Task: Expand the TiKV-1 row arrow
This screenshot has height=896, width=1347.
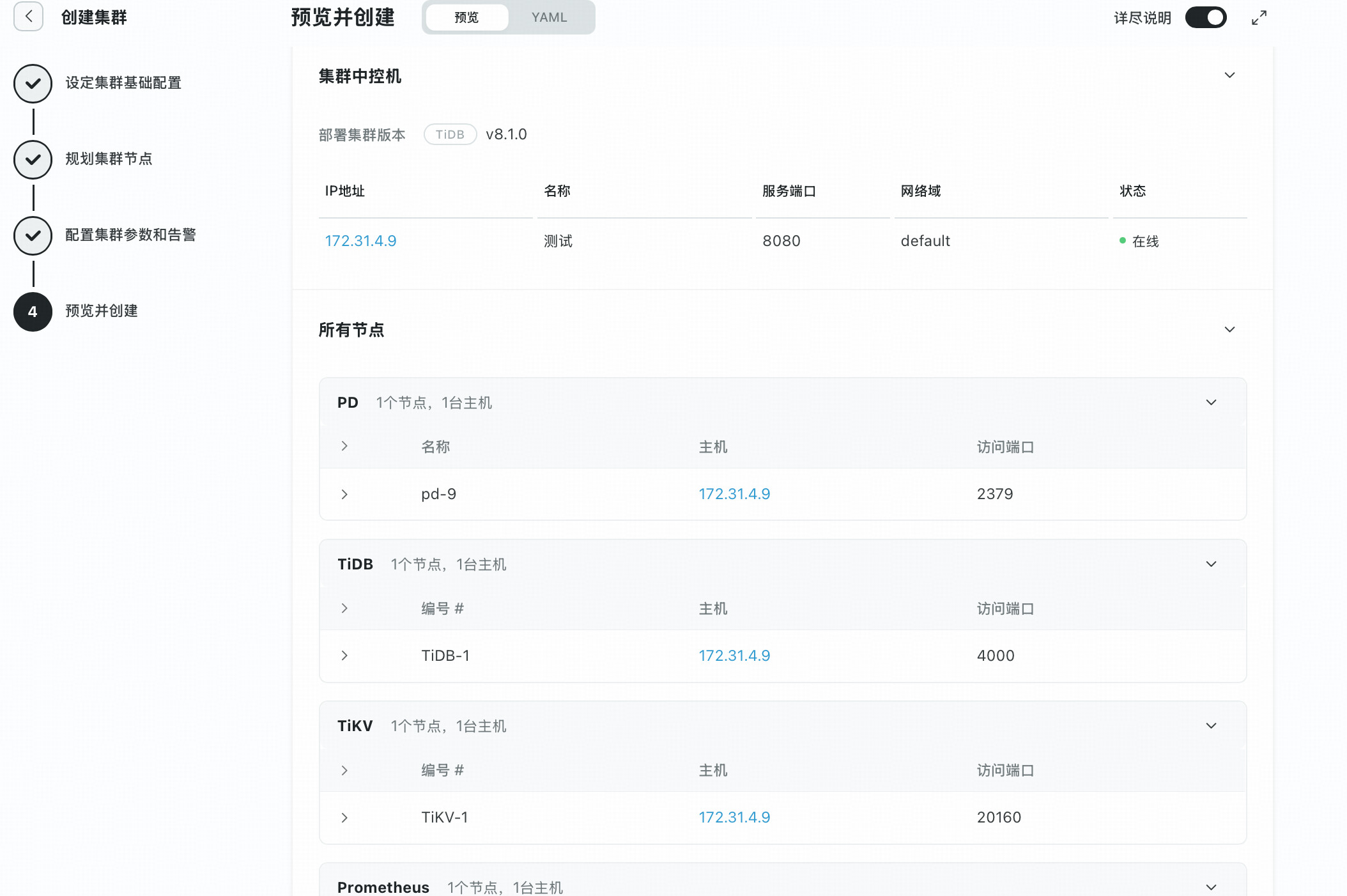Action: (344, 817)
